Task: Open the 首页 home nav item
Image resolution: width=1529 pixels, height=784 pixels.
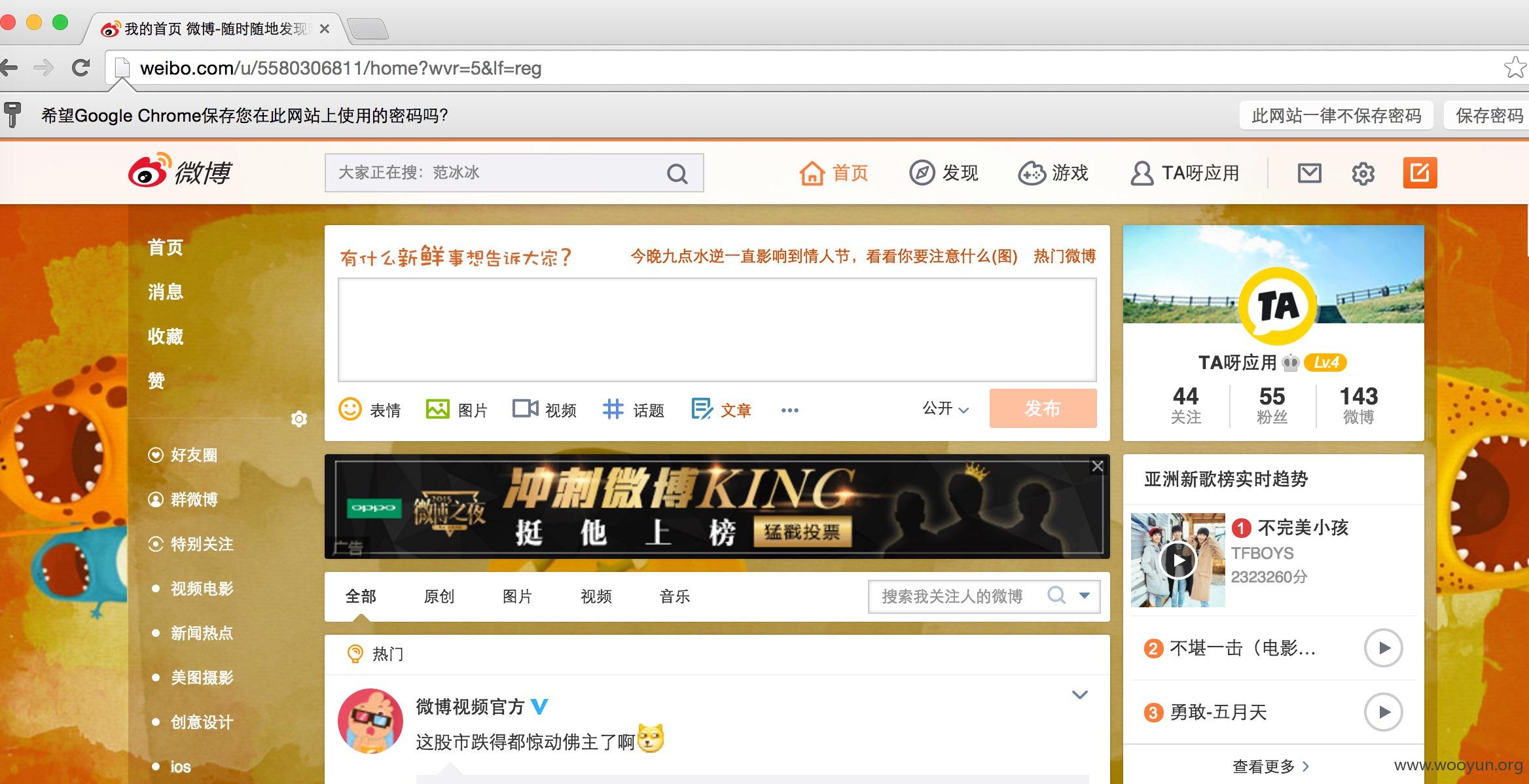Action: click(x=833, y=173)
